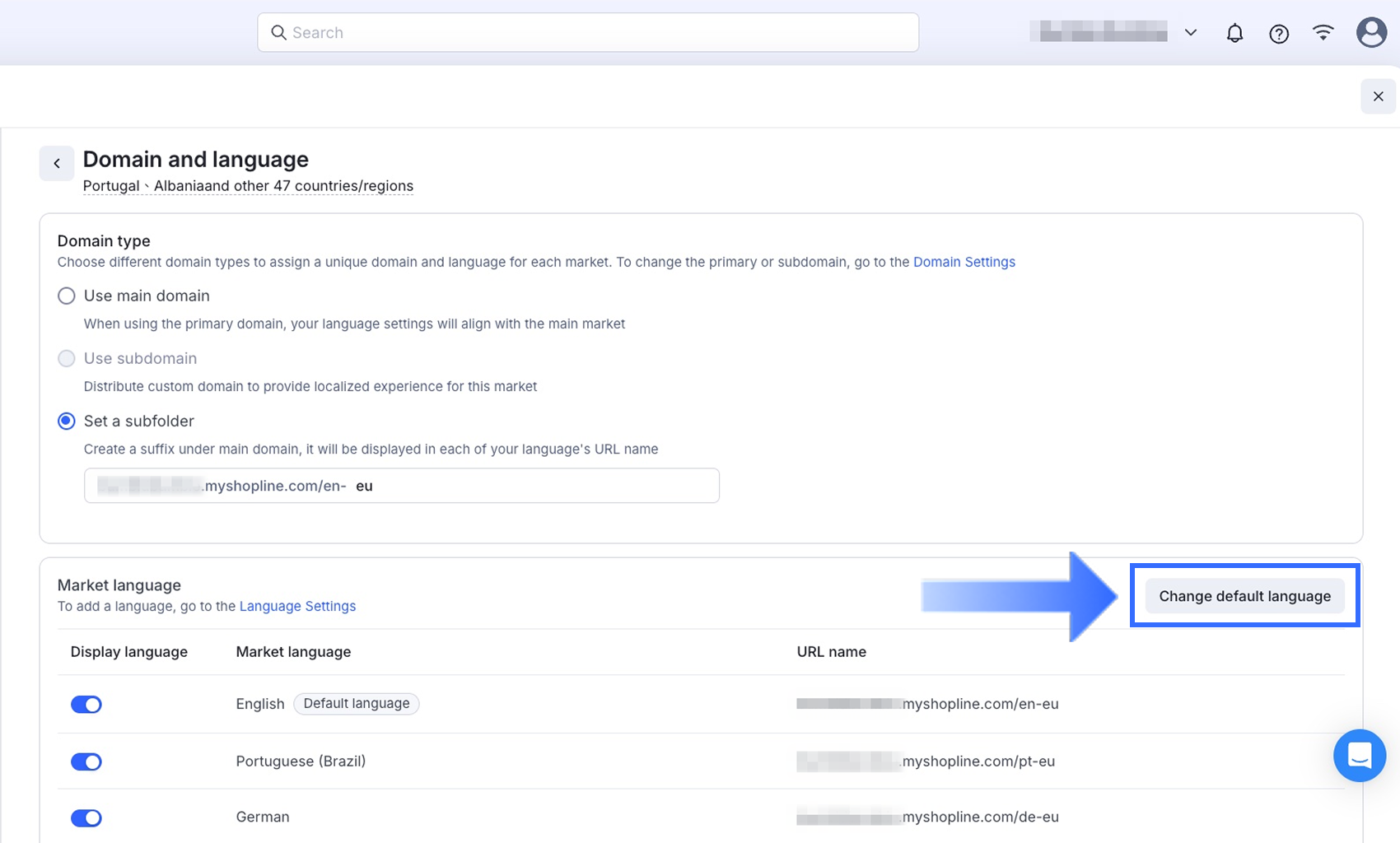The height and width of the screenshot is (843, 1400).
Task: Go back using the arrow icon
Action: coord(57,163)
